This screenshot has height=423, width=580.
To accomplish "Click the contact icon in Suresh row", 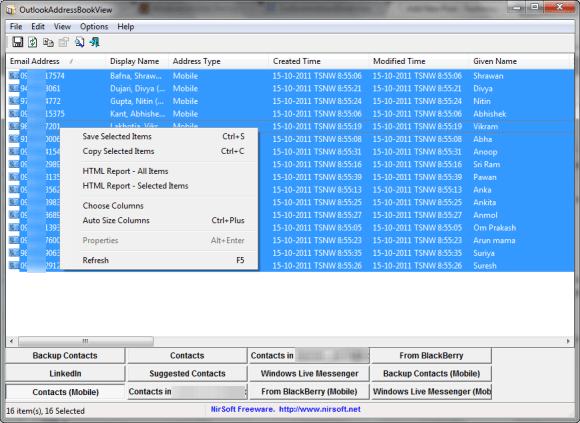I will click(x=14, y=265).
